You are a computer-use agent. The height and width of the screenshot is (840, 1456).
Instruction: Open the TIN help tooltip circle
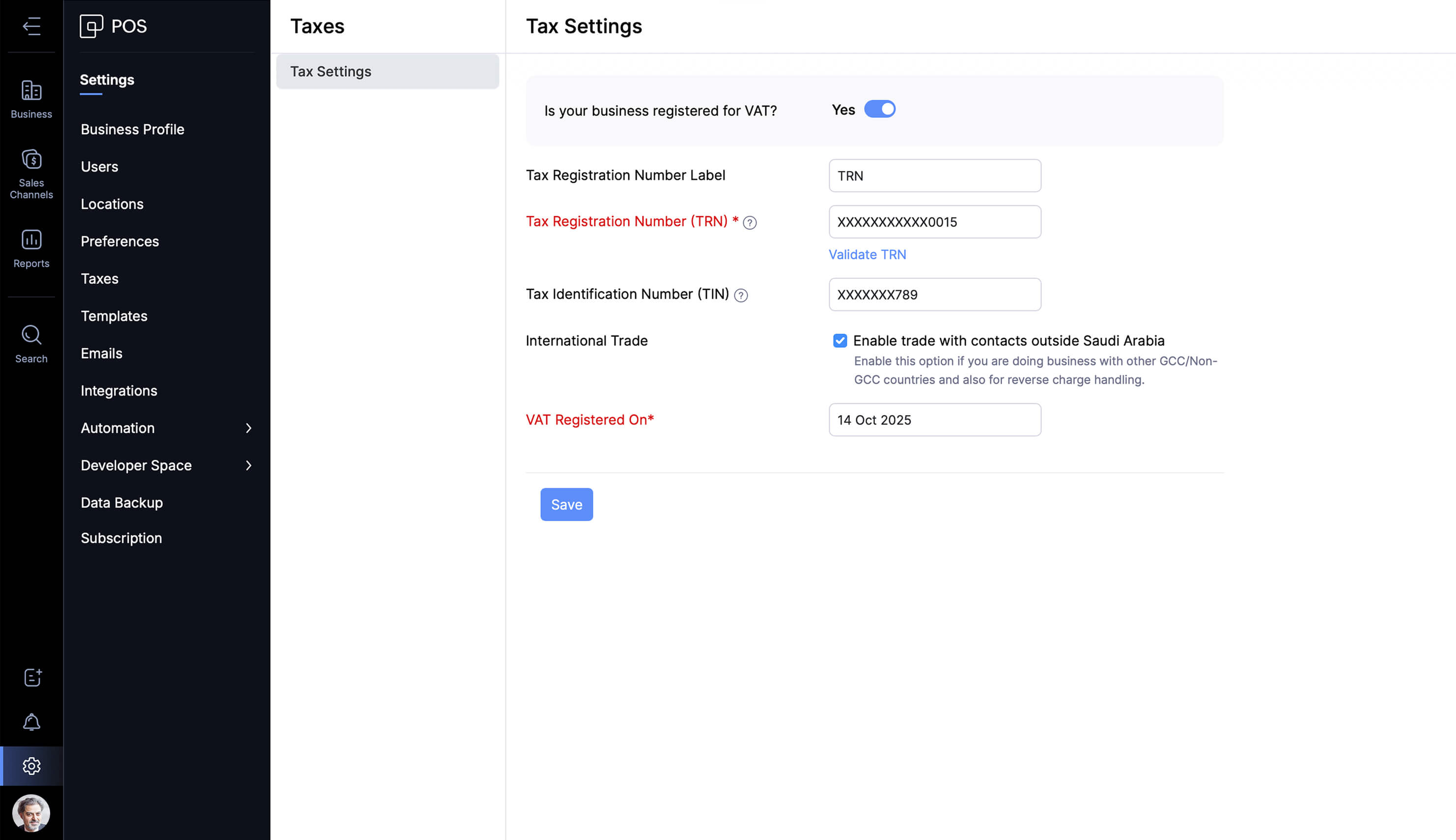pos(741,295)
